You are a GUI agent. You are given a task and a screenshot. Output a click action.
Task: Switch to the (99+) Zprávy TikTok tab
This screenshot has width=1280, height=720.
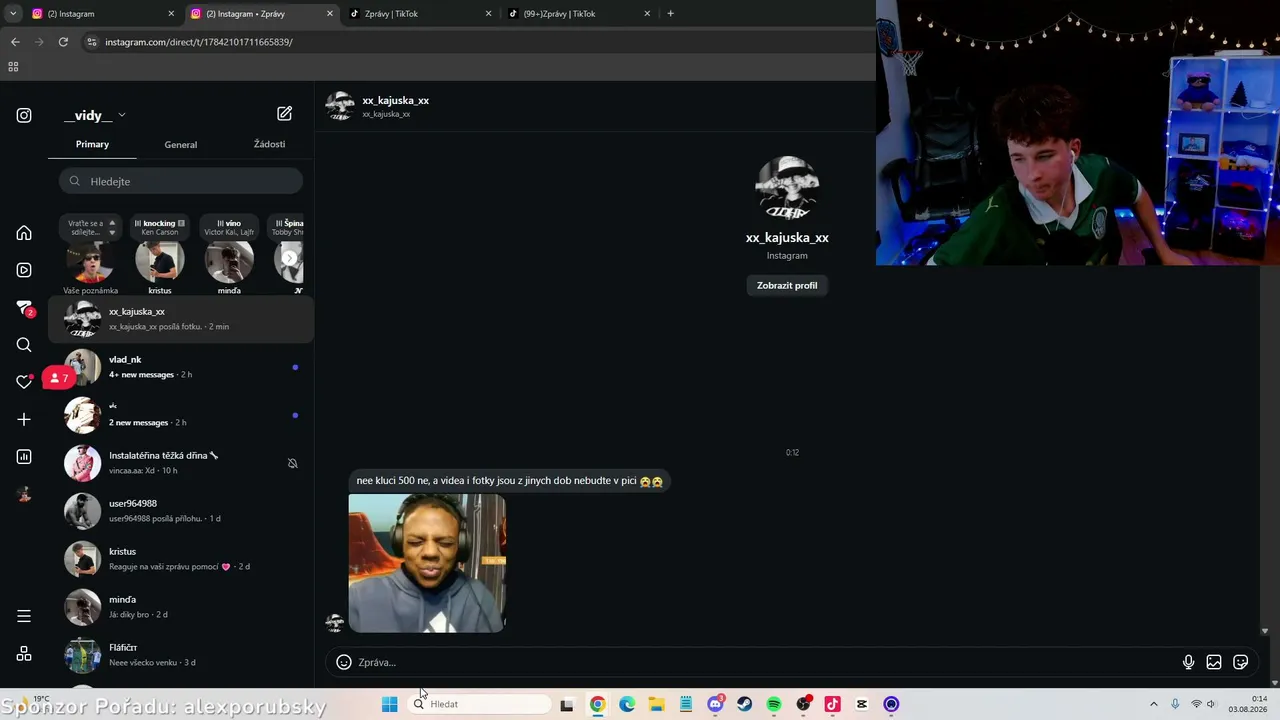click(x=578, y=14)
